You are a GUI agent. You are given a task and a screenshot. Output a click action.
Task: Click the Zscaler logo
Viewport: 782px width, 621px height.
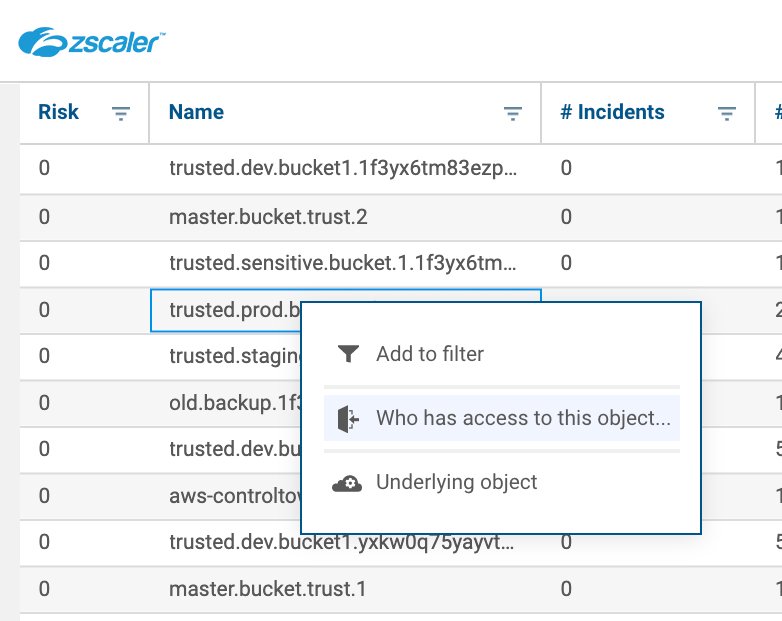(x=92, y=41)
